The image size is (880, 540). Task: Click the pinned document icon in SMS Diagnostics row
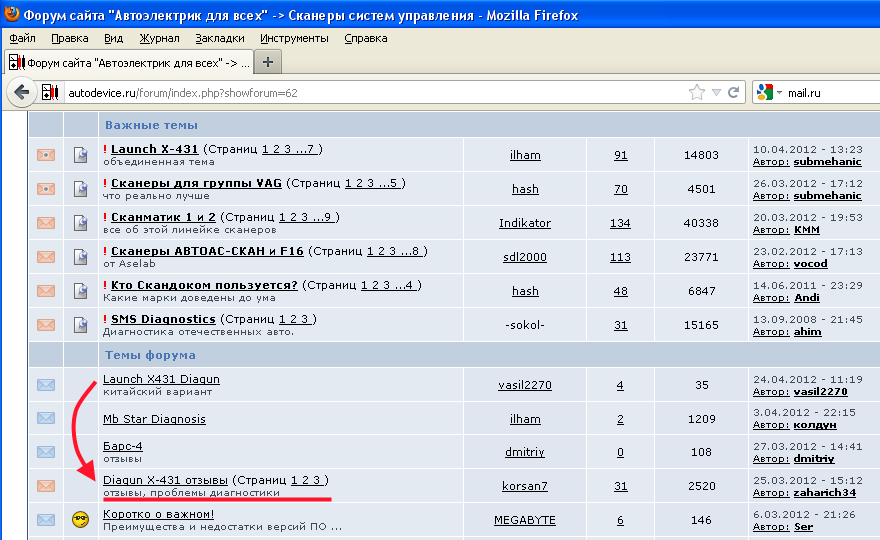click(81, 325)
